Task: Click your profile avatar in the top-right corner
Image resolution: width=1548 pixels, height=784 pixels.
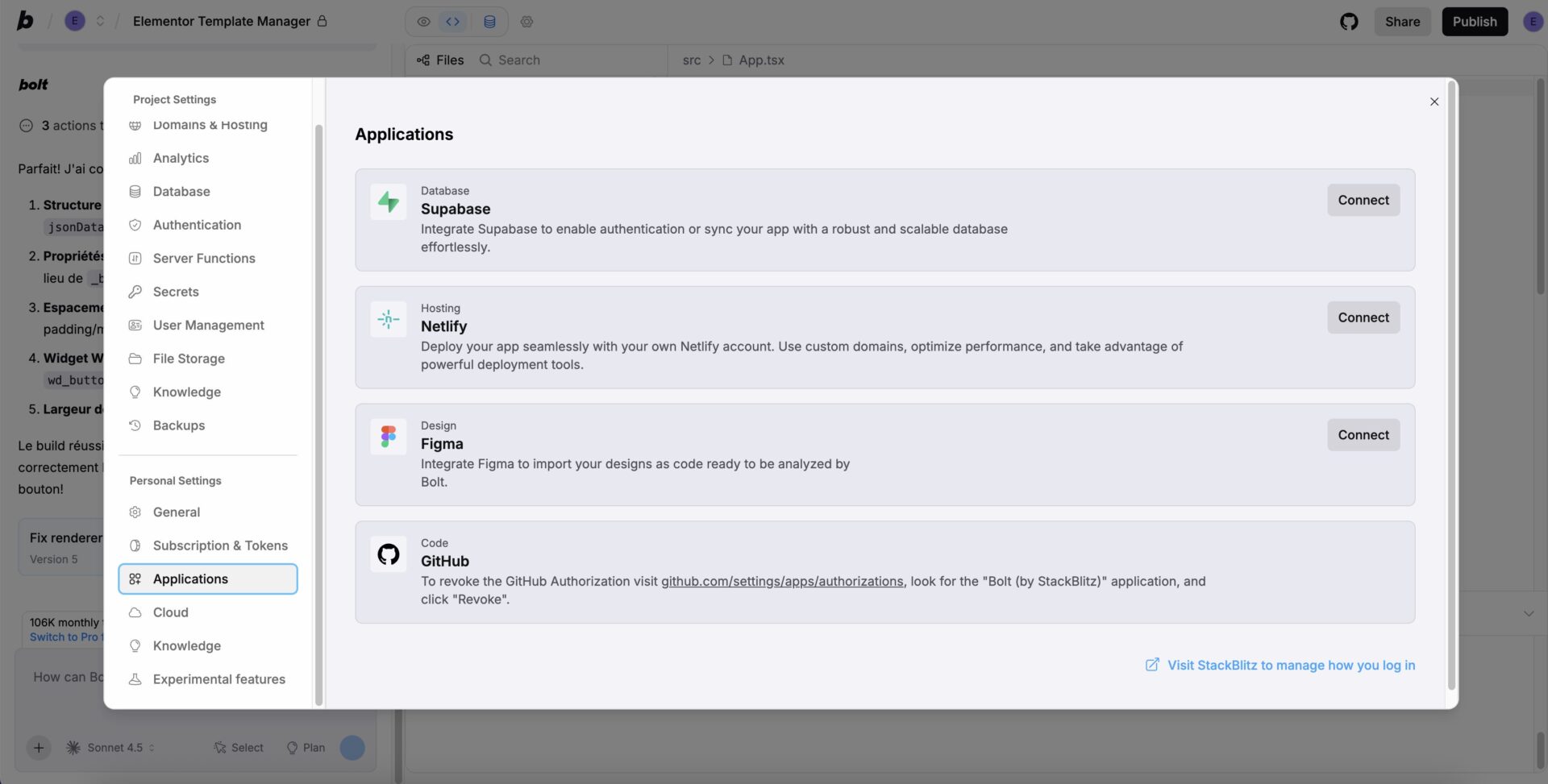Action: [1532, 21]
